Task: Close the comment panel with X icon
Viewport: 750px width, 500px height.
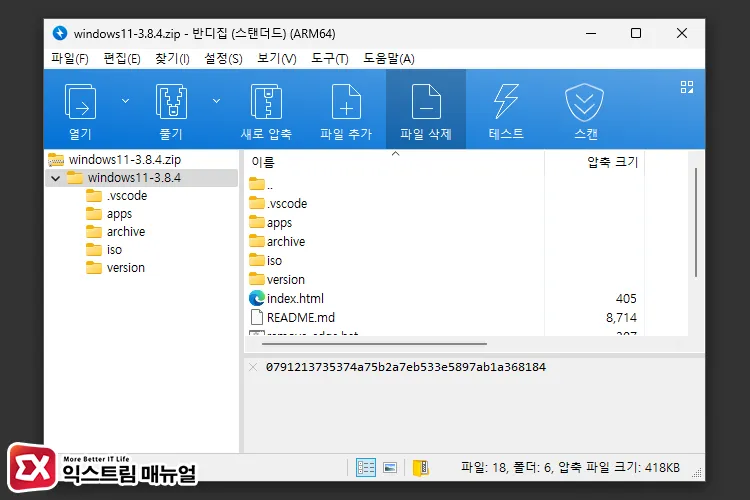Action: [253, 367]
